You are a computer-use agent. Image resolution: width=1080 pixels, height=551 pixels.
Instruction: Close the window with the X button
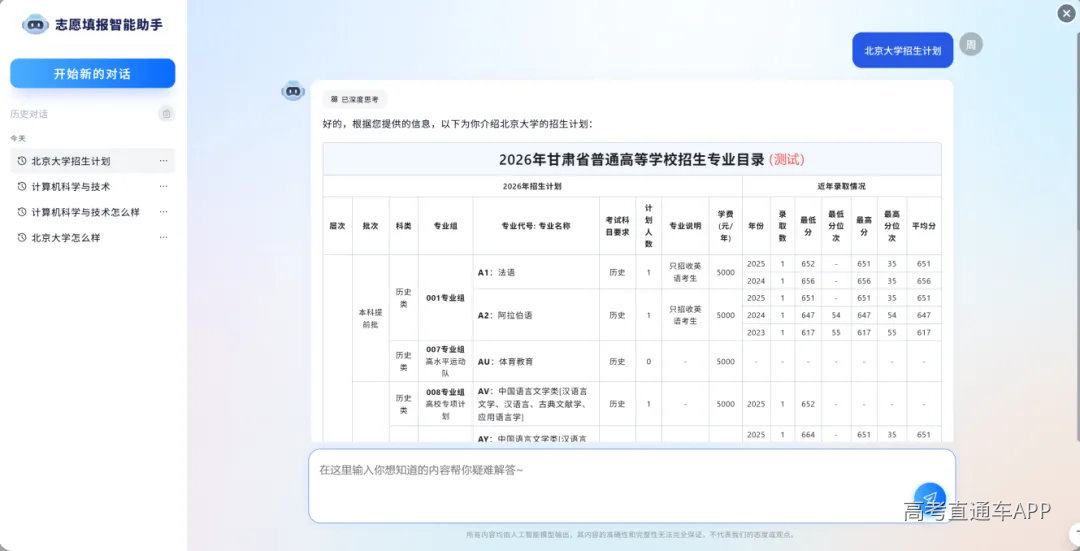1067,13
